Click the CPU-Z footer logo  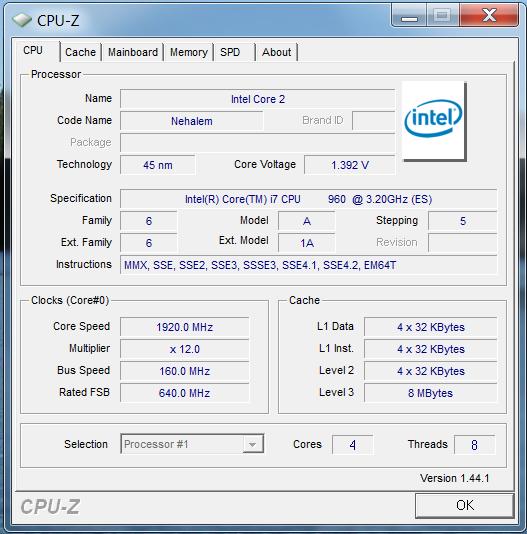[x=50, y=507]
